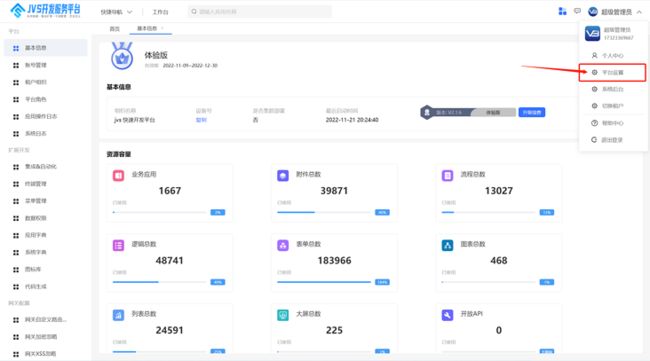Image resolution: width=650 pixels, height=361 pixels.
Task: Collapse the 超级管理员 user menu chevron
Action: (x=639, y=12)
